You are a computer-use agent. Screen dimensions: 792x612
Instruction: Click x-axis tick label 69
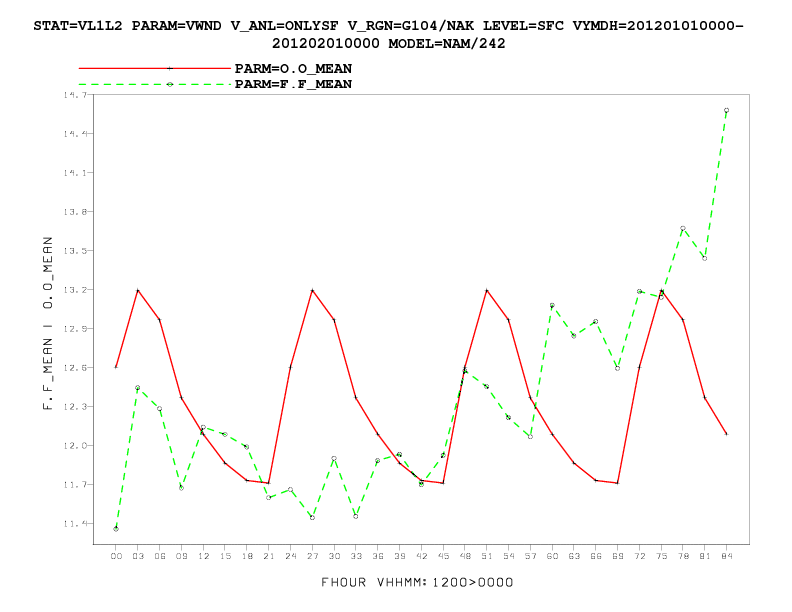pos(618,556)
